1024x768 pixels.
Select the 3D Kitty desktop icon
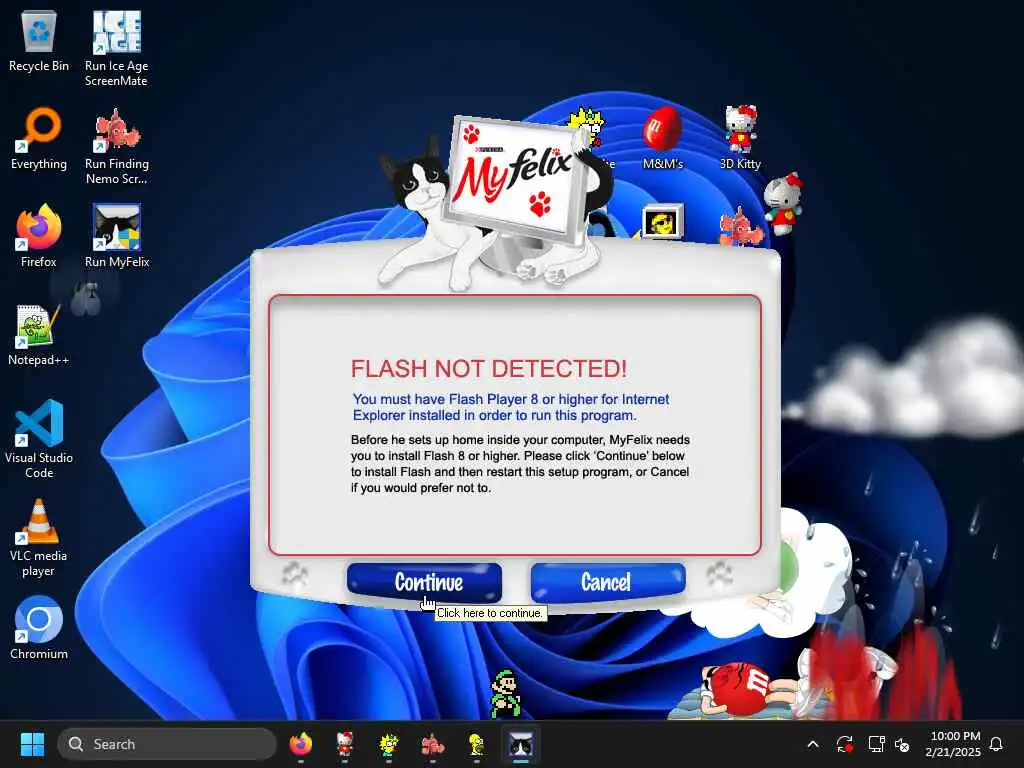(x=740, y=138)
